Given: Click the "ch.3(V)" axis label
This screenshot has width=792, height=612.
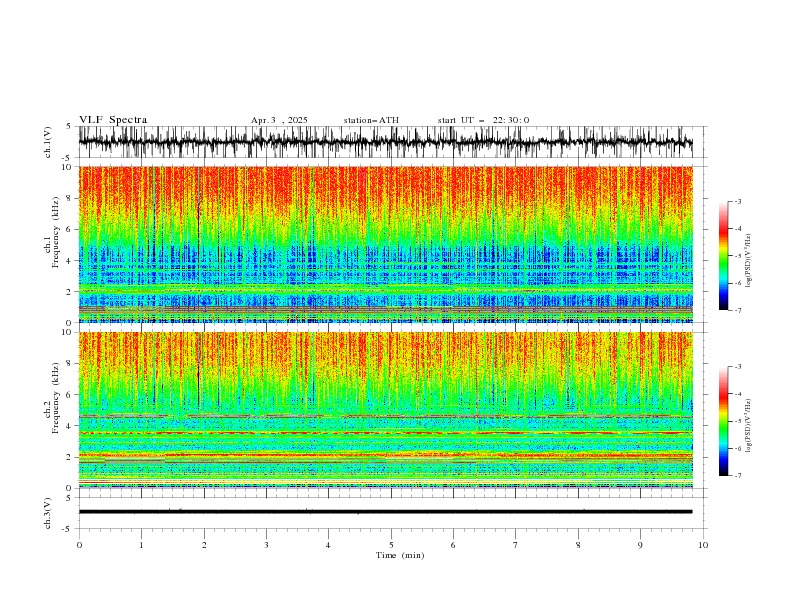Looking at the screenshot, I should pyautogui.click(x=48, y=513).
